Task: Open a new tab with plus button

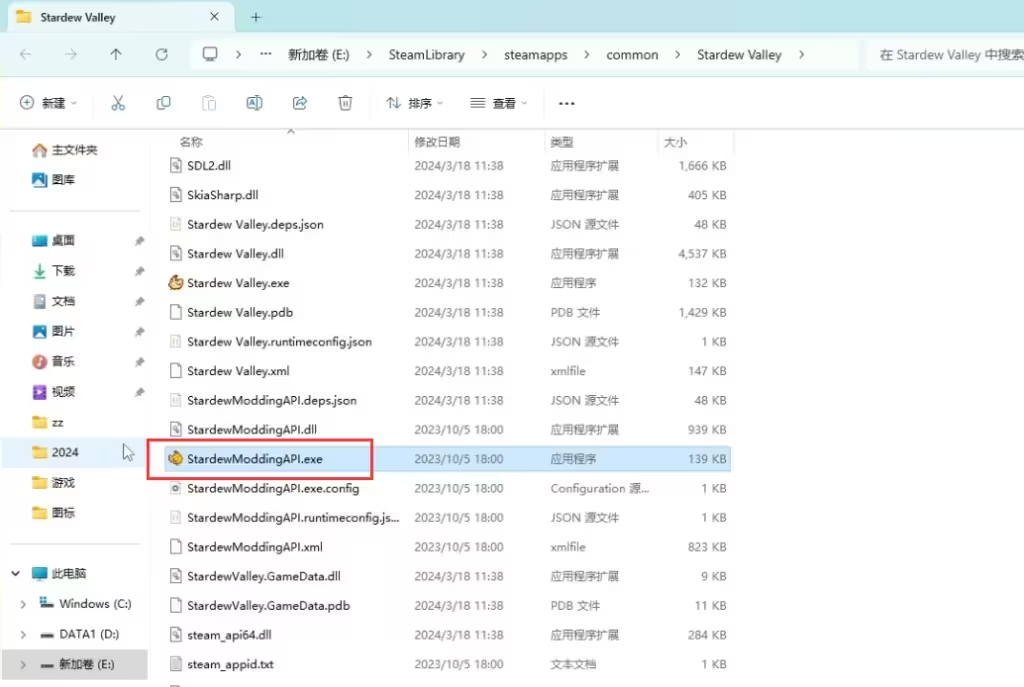Action: [255, 18]
